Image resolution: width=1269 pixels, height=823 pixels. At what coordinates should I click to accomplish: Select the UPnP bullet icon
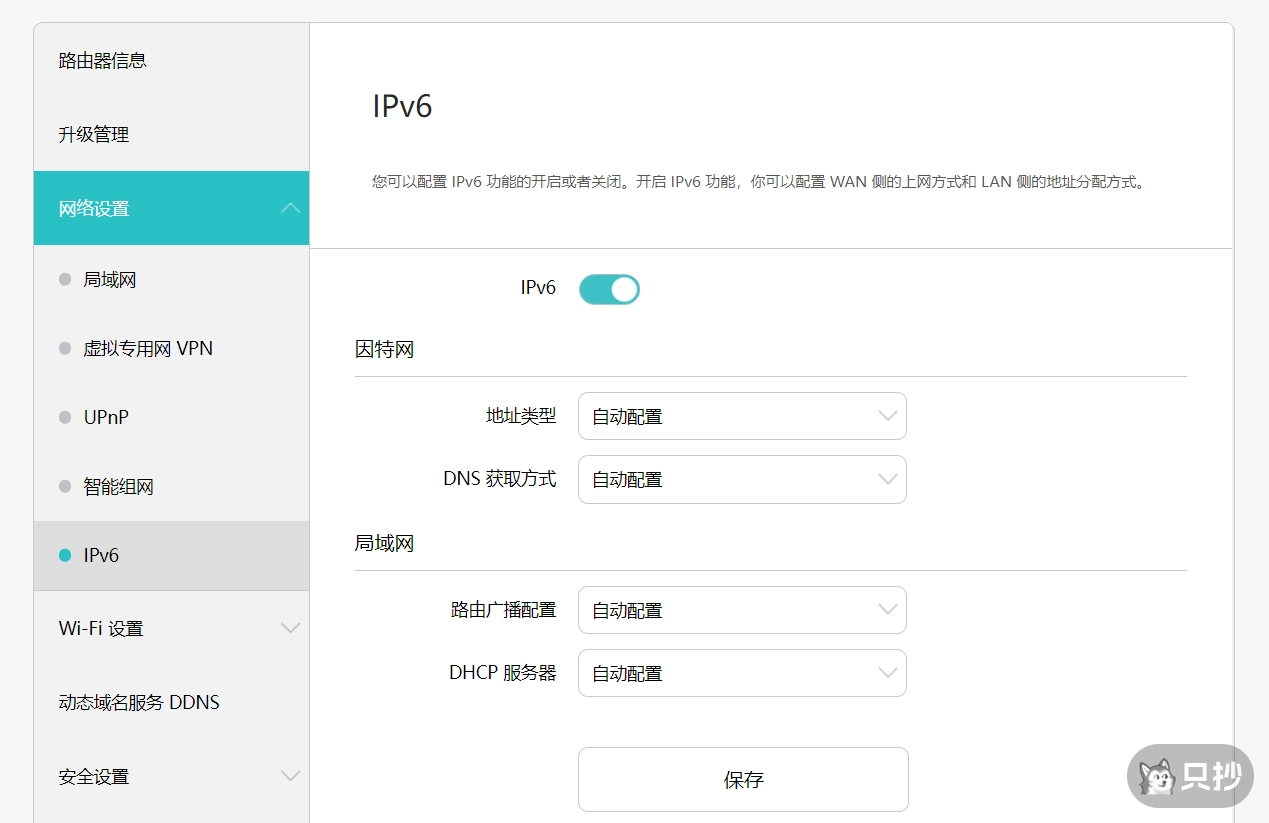coord(63,417)
